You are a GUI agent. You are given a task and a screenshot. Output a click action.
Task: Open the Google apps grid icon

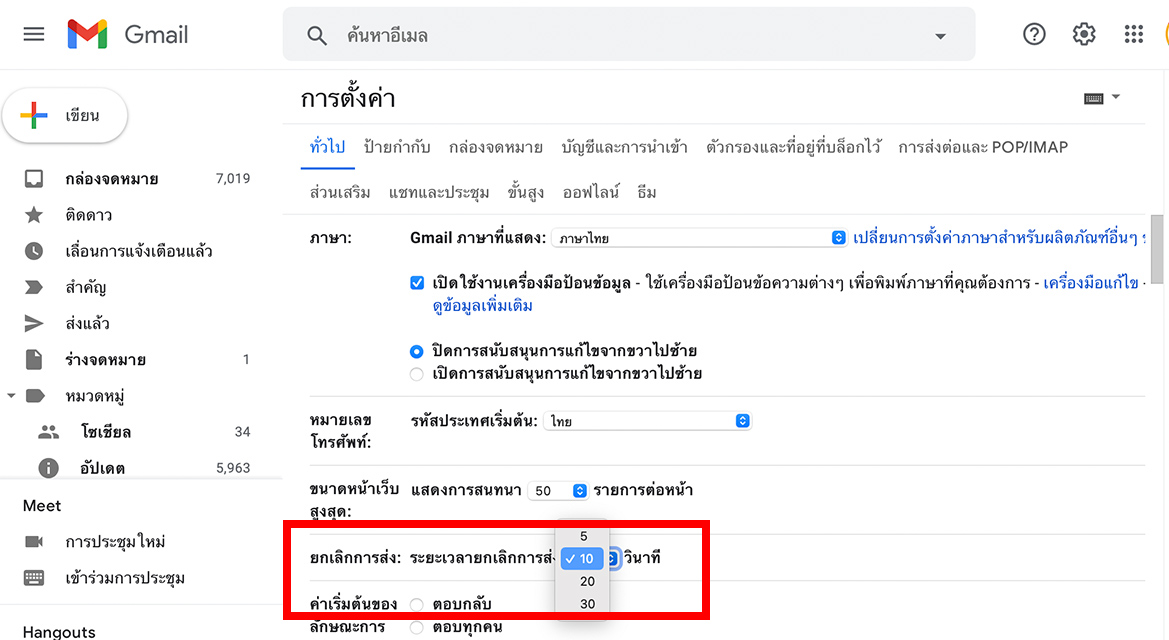point(1133,34)
